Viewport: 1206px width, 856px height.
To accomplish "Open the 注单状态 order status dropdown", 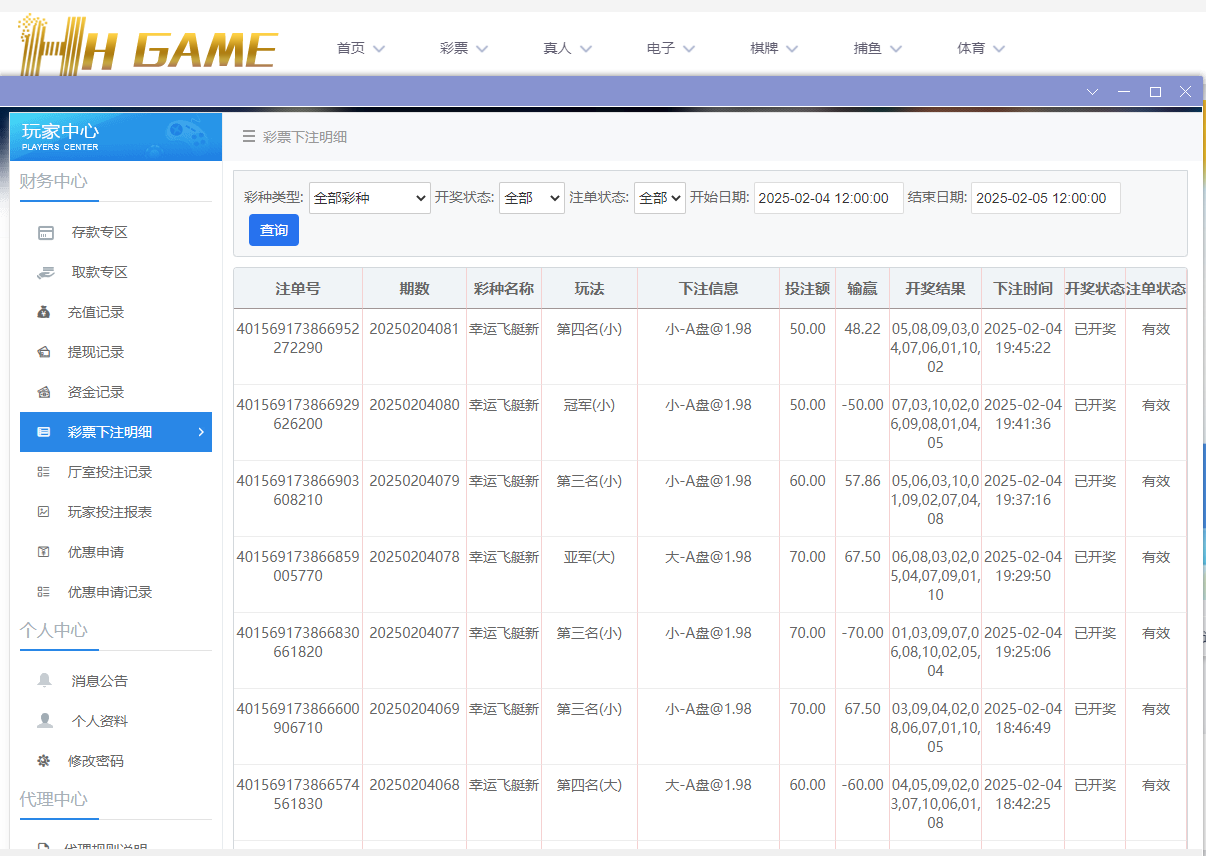I will point(658,198).
